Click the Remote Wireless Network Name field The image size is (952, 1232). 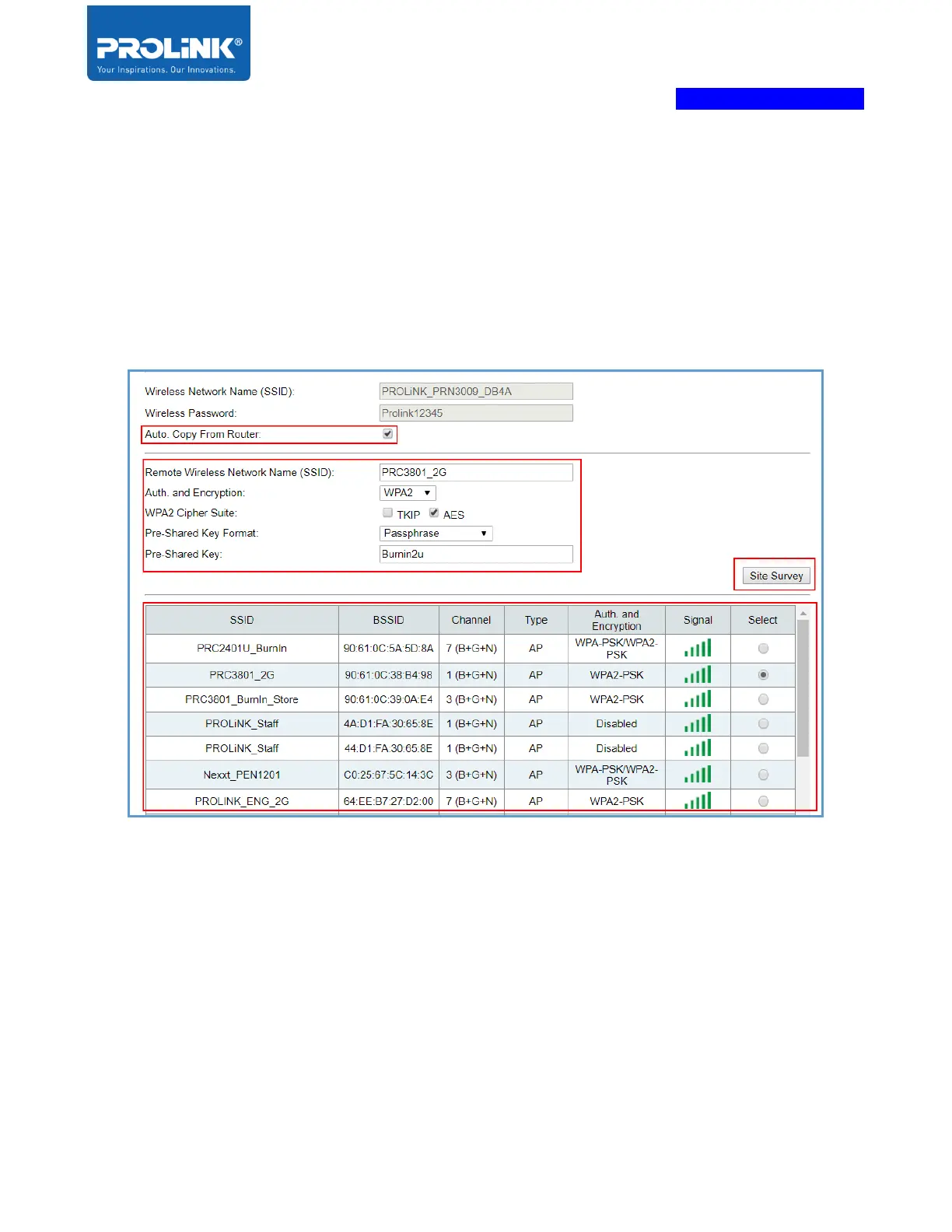click(x=476, y=472)
